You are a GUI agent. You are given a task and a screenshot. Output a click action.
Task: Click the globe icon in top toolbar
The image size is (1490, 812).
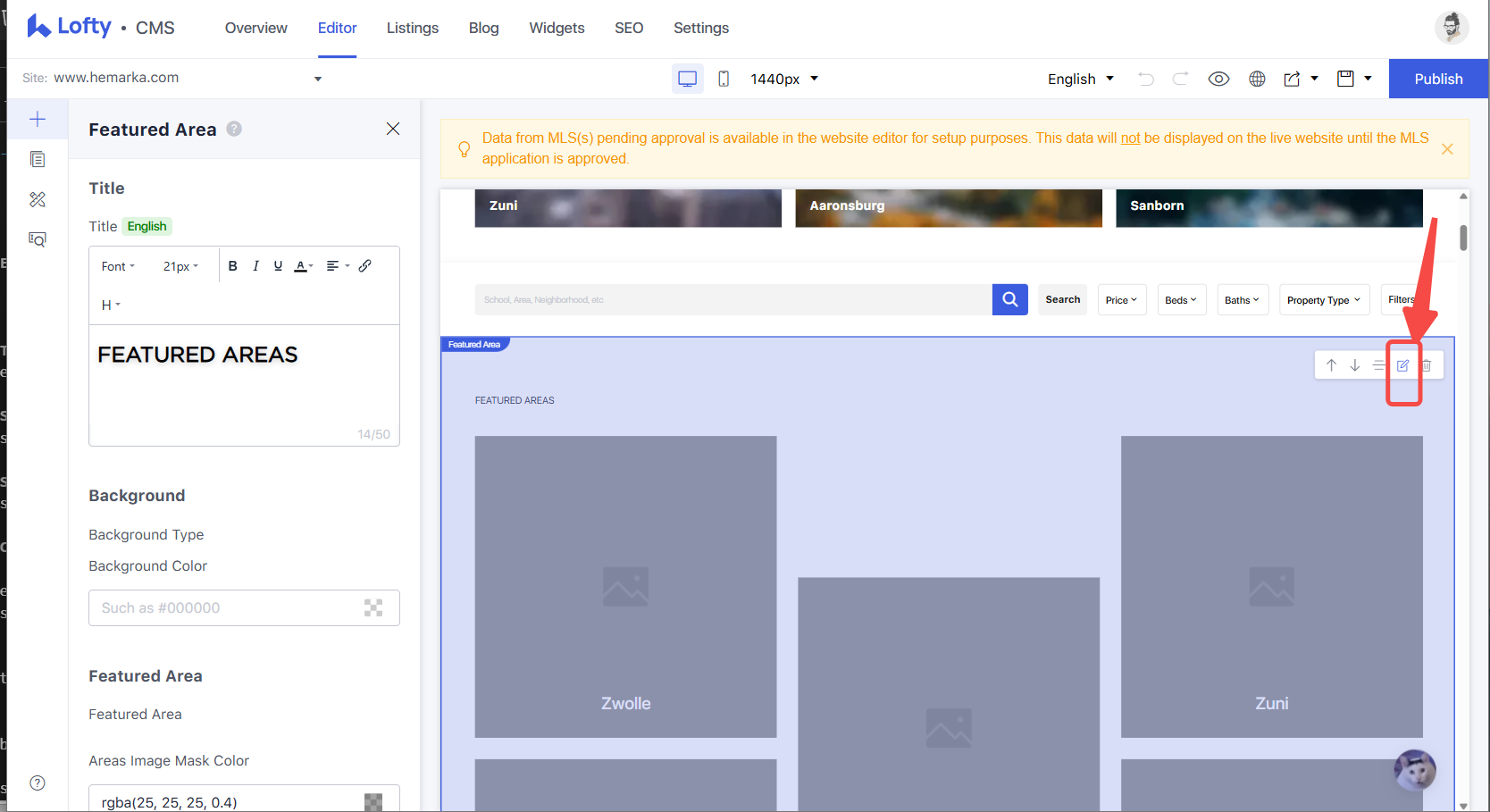pos(1257,79)
